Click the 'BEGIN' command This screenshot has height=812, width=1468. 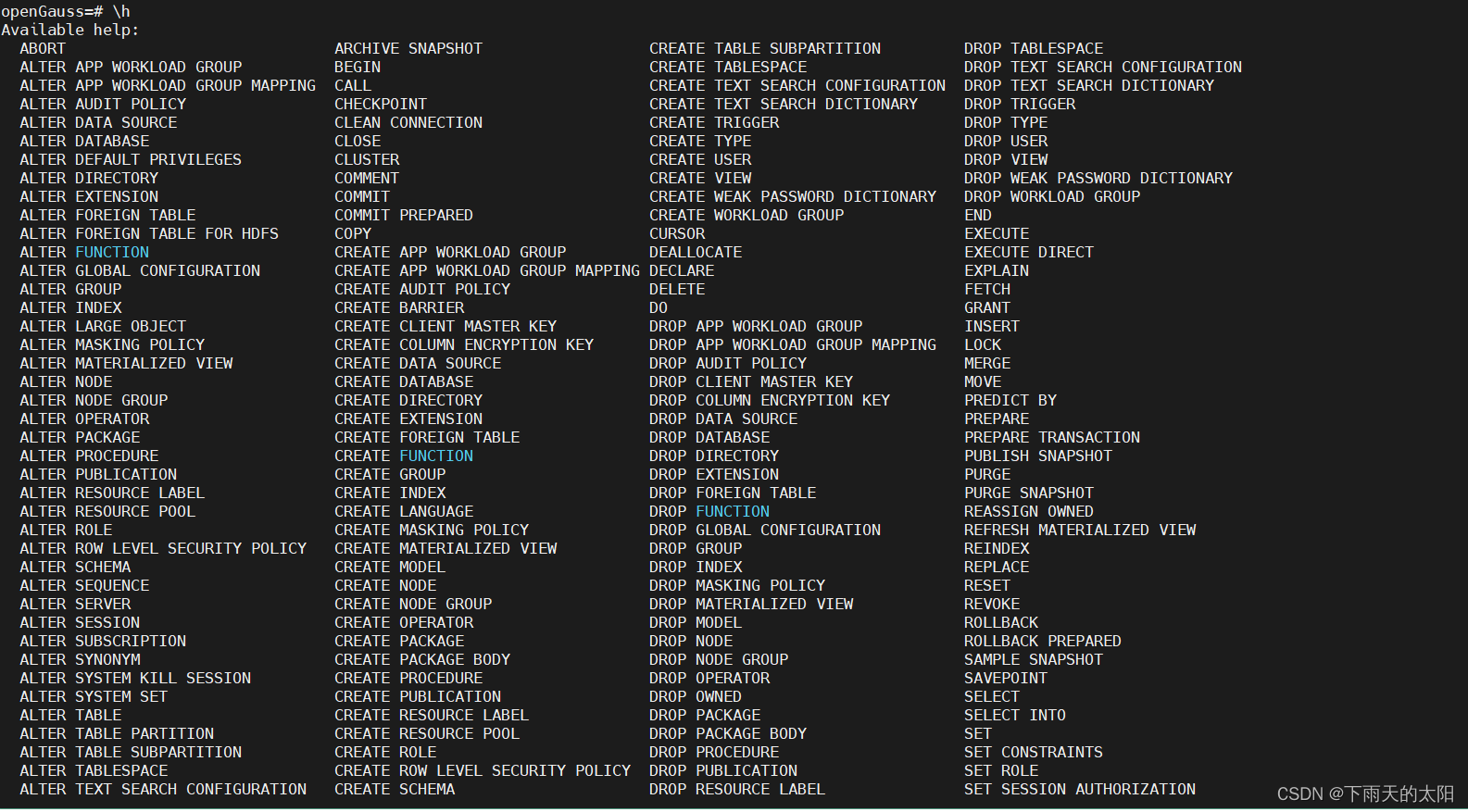pyautogui.click(x=358, y=67)
